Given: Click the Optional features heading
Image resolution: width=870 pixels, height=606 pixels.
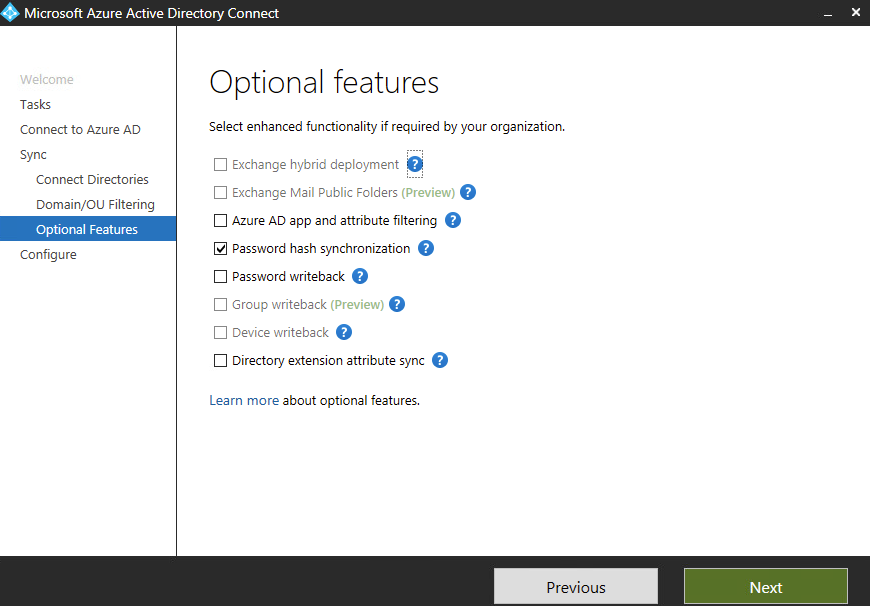Looking at the screenshot, I should (324, 83).
